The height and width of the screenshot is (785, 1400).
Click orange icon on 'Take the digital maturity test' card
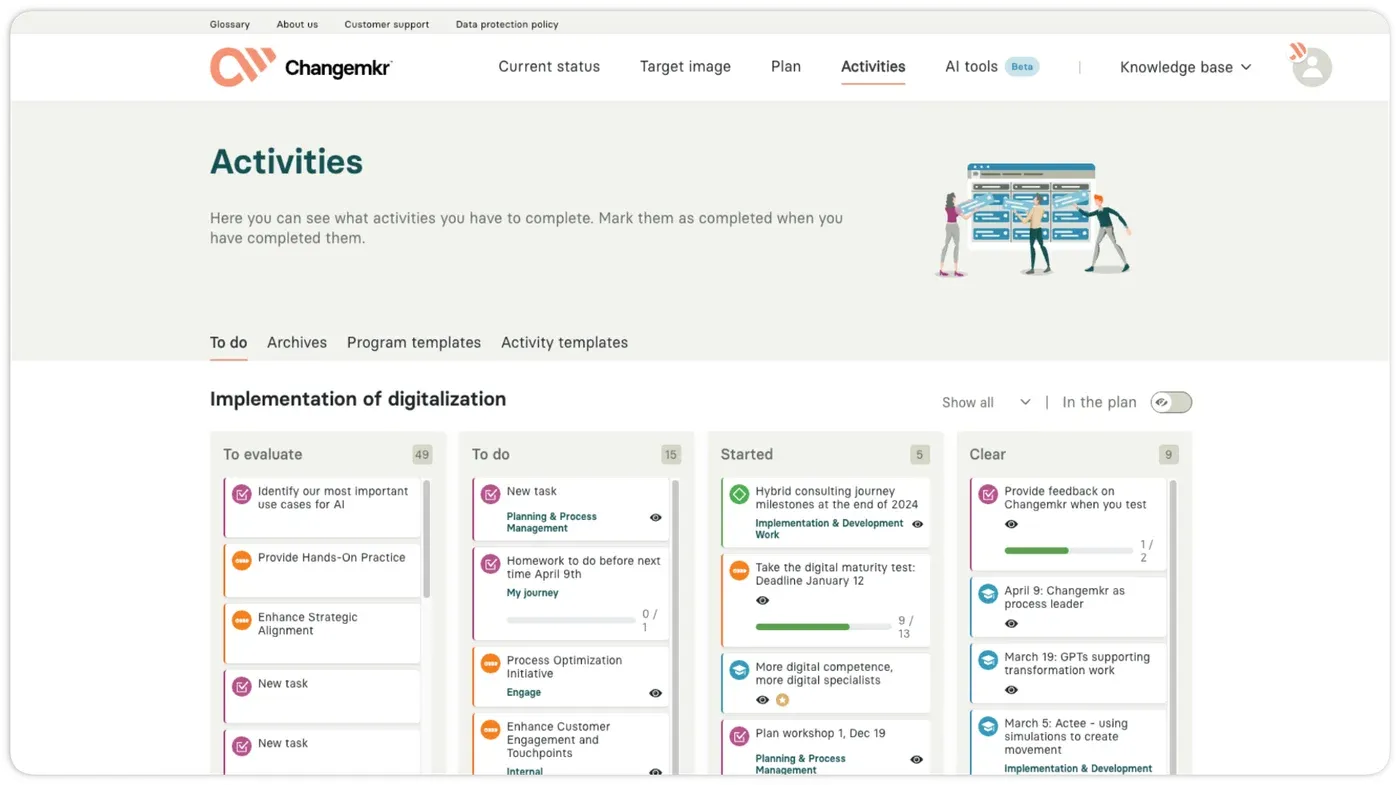(x=739, y=570)
